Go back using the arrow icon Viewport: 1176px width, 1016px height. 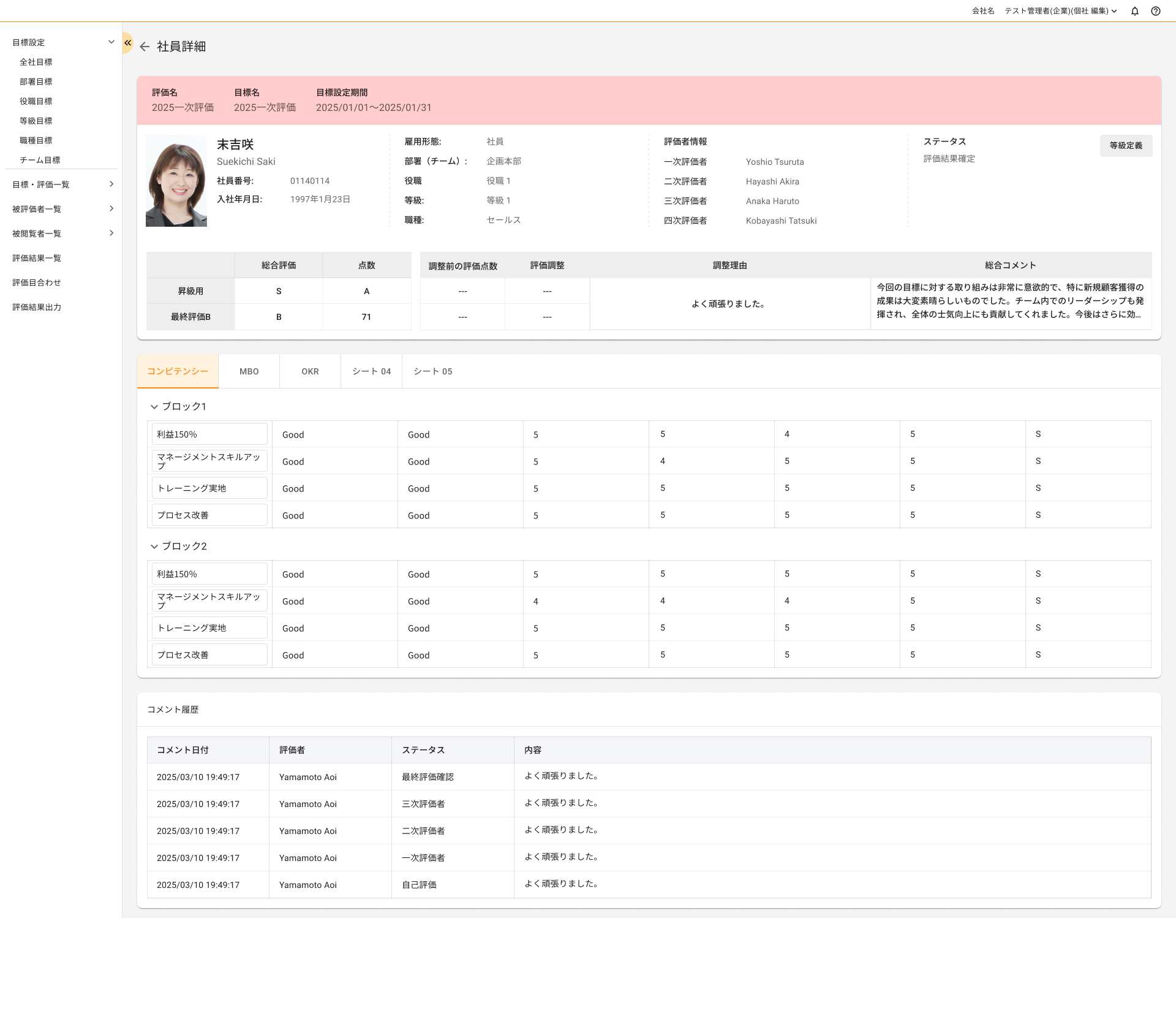coord(145,47)
